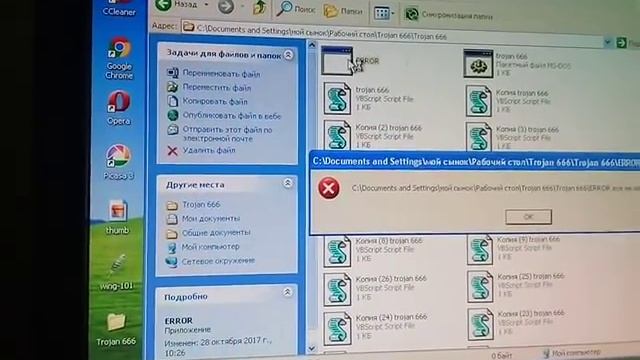Click the Go button beside address bar
Screen dimensions: 640x360
pyautogui.click(x=622, y=42)
